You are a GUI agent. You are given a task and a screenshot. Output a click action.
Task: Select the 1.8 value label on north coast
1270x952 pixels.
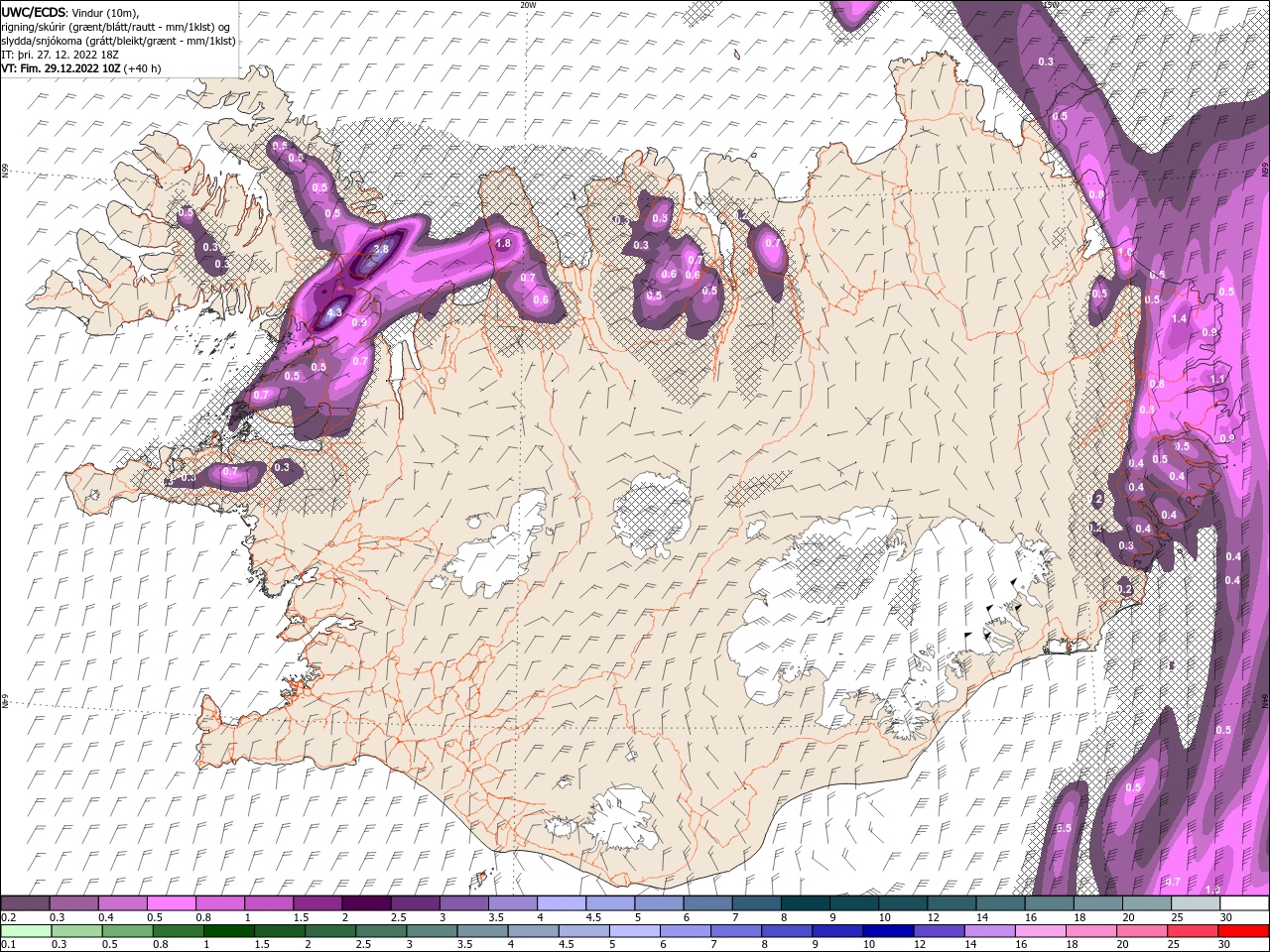click(x=503, y=243)
